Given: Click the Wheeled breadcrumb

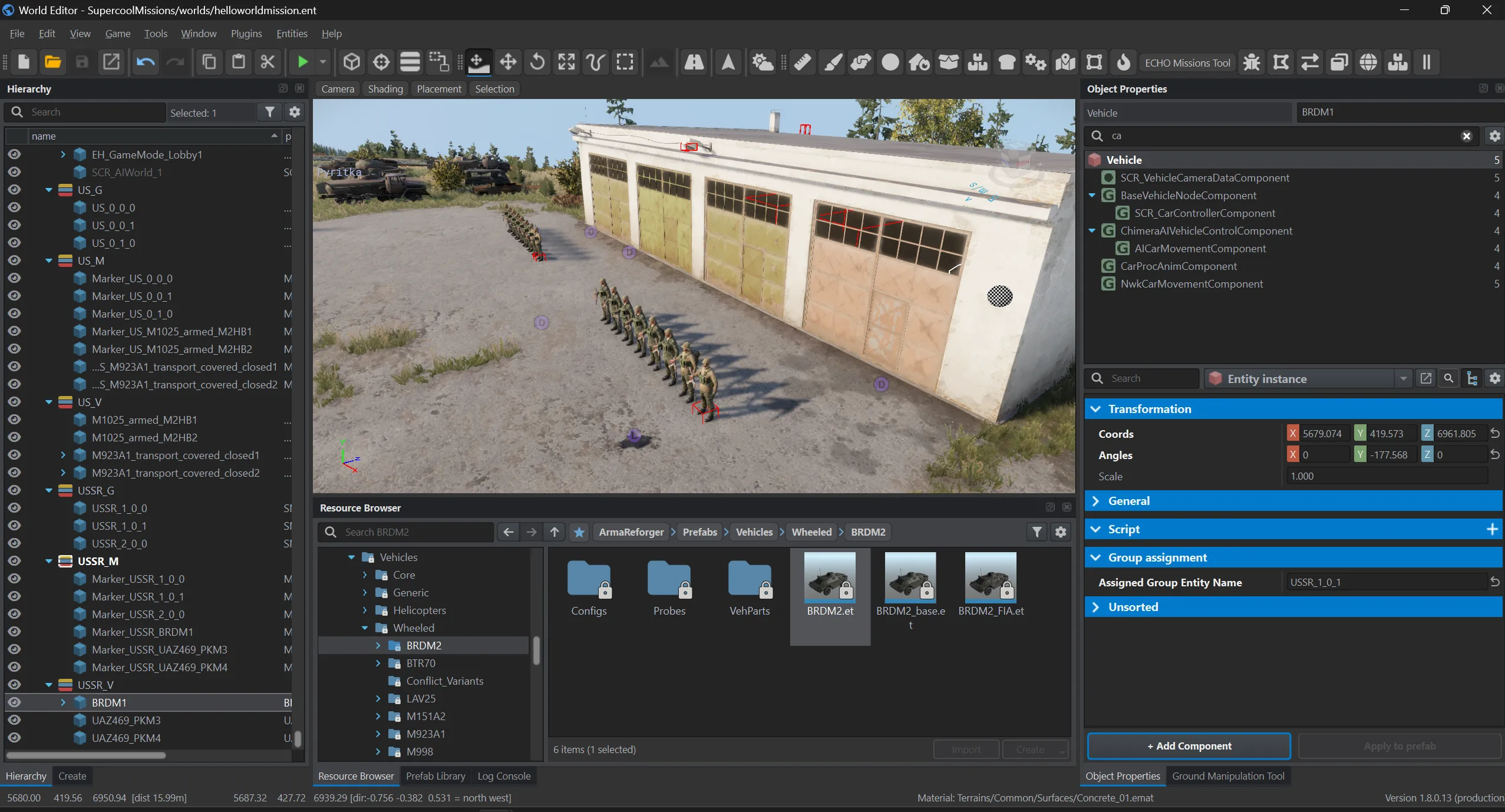Looking at the screenshot, I should tap(811, 532).
